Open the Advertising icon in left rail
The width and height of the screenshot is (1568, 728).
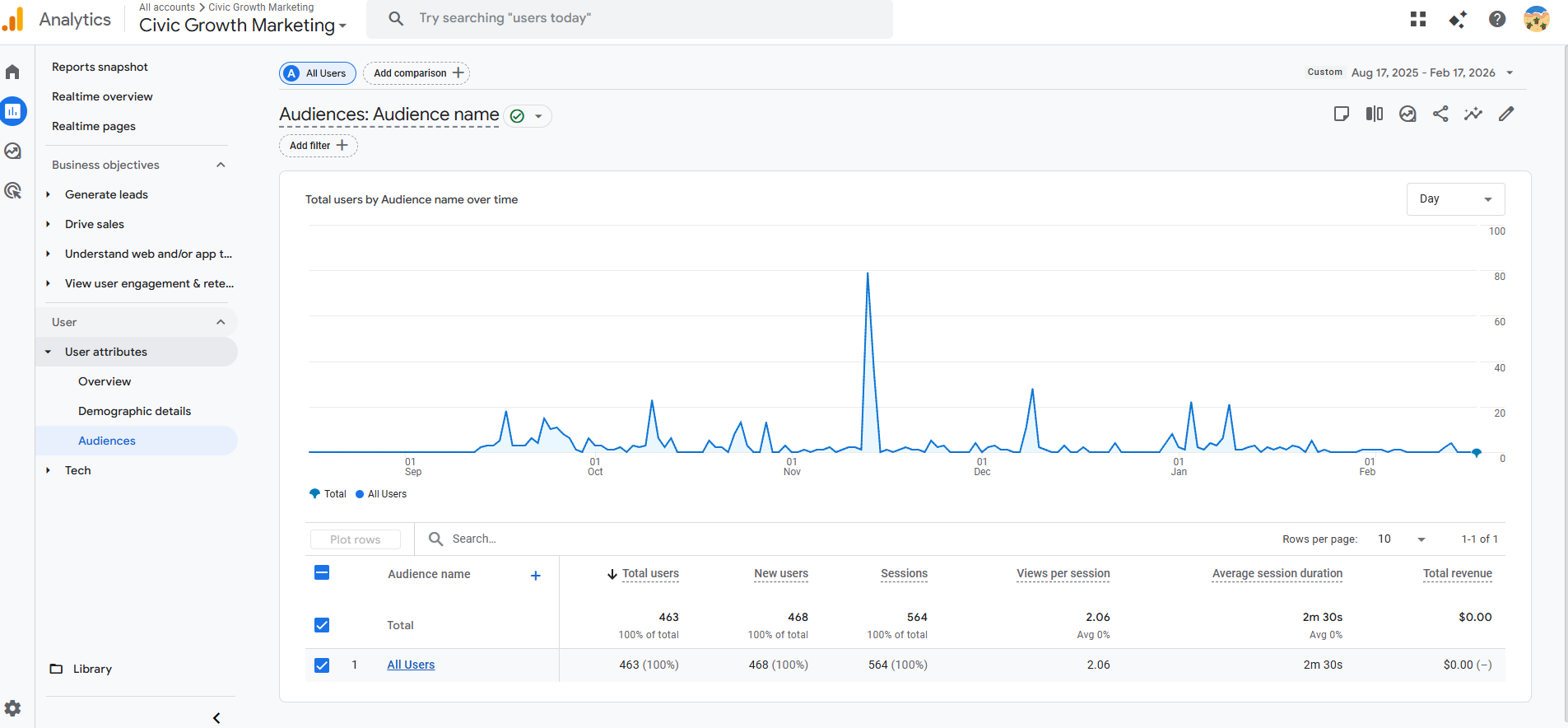click(x=13, y=191)
